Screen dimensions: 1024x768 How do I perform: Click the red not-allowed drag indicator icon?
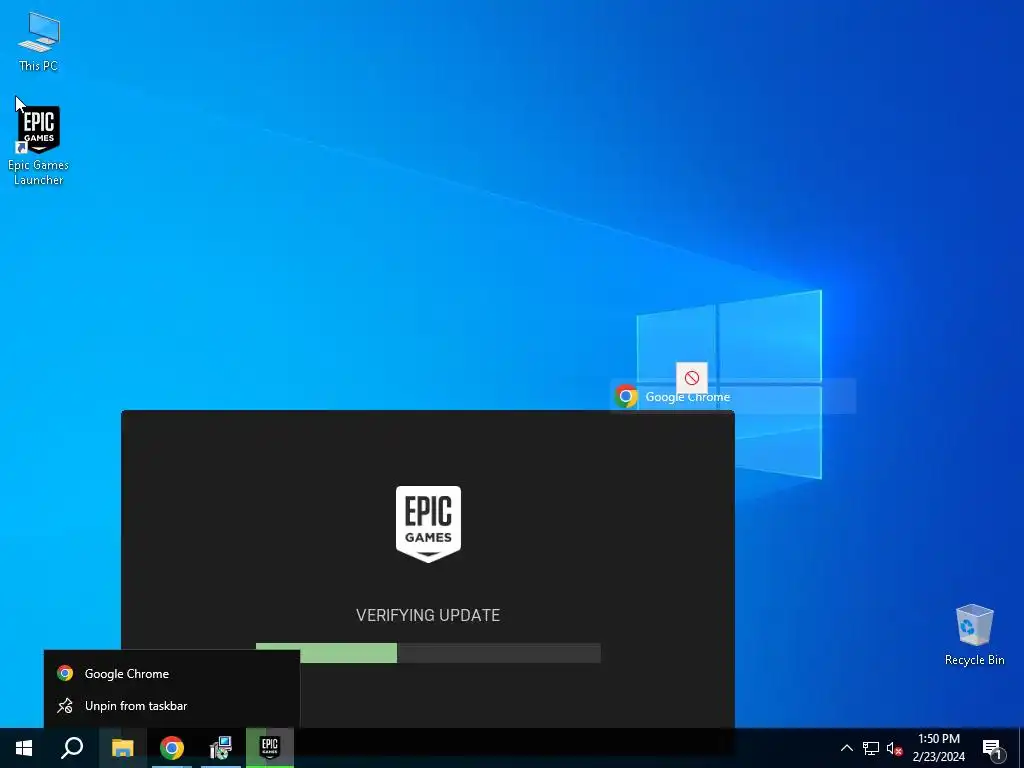[x=692, y=377]
